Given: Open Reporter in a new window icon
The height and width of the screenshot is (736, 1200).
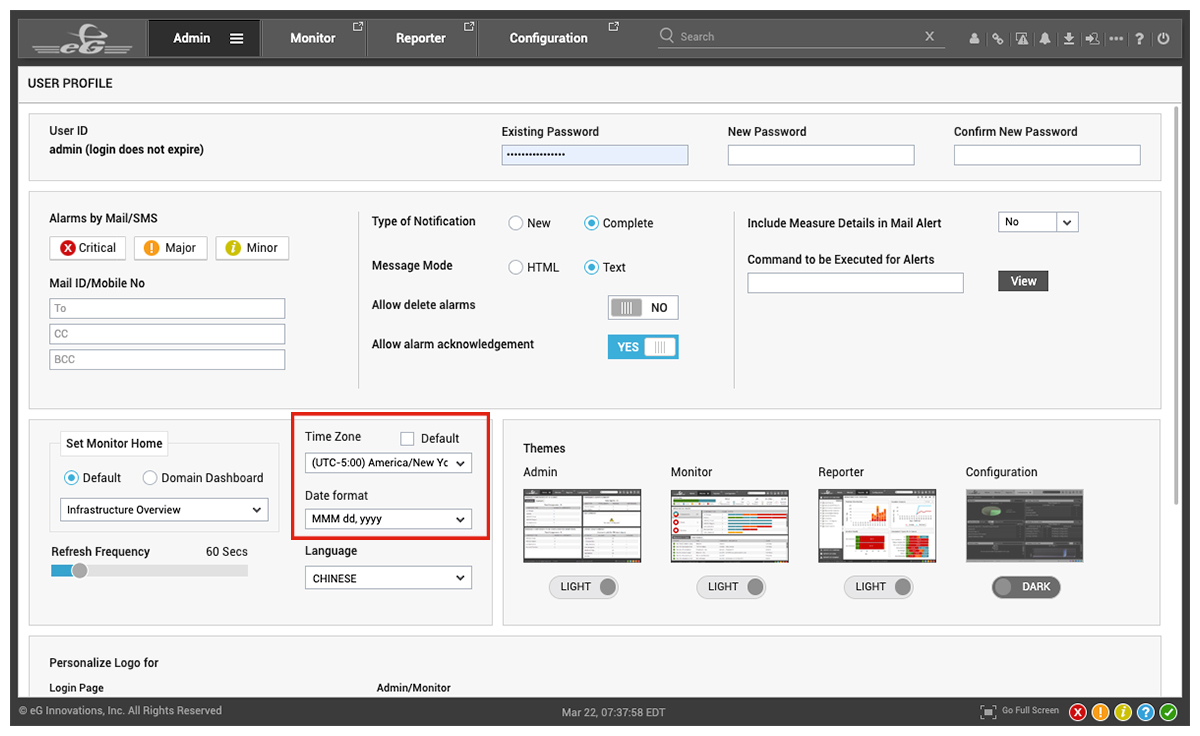Looking at the screenshot, I should (468, 27).
